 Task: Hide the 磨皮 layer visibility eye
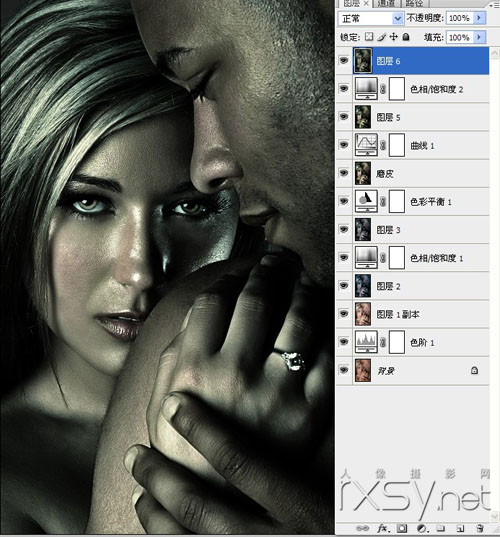click(x=344, y=173)
